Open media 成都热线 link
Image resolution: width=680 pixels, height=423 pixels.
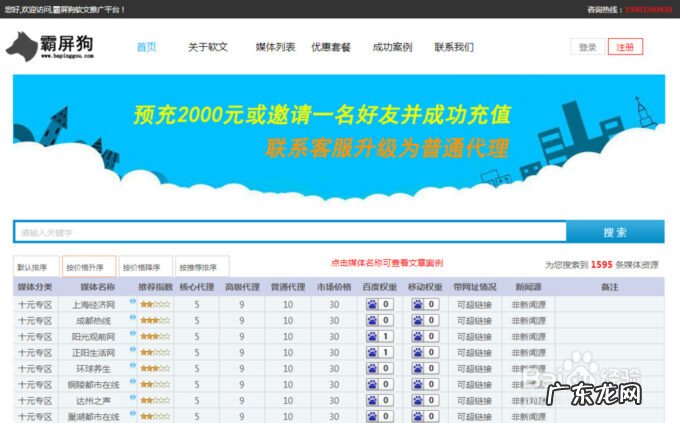(93, 321)
